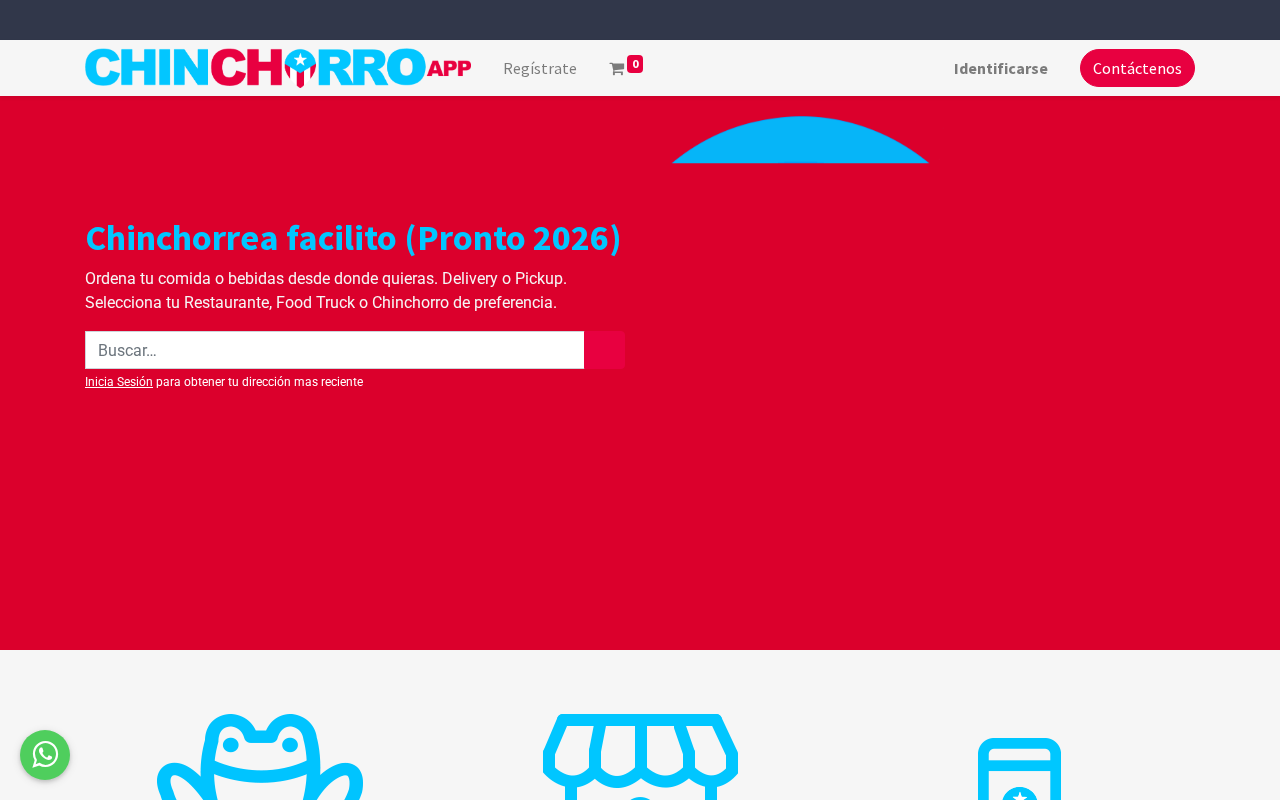Click heading Chinchorrea facilito (Pronto 2026)
Screen dimensions: 1280x800
tap(353, 238)
